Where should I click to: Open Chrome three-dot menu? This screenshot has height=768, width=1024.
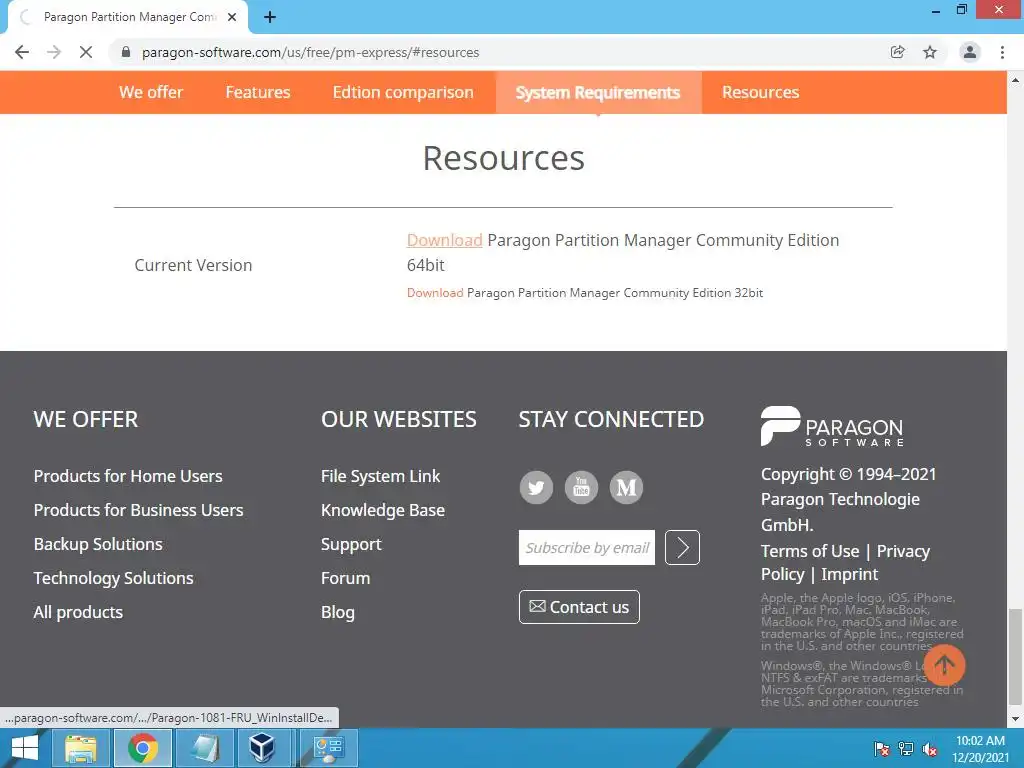pyautogui.click(x=1002, y=52)
